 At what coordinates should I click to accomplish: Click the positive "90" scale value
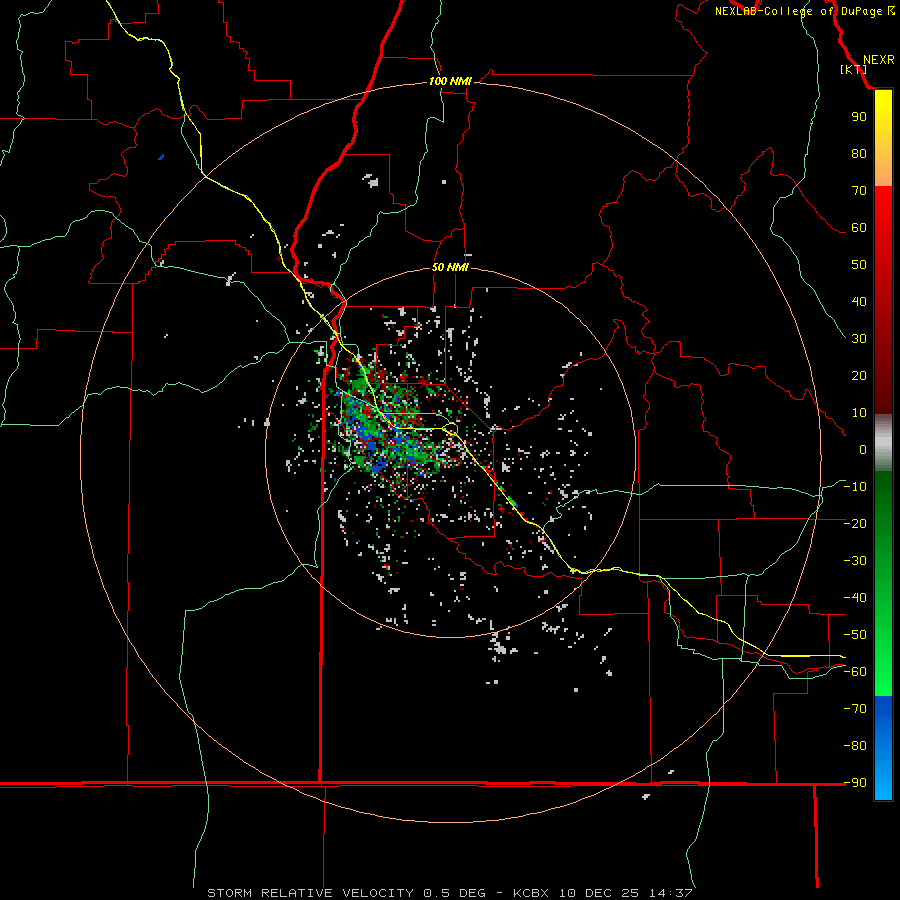(859, 117)
